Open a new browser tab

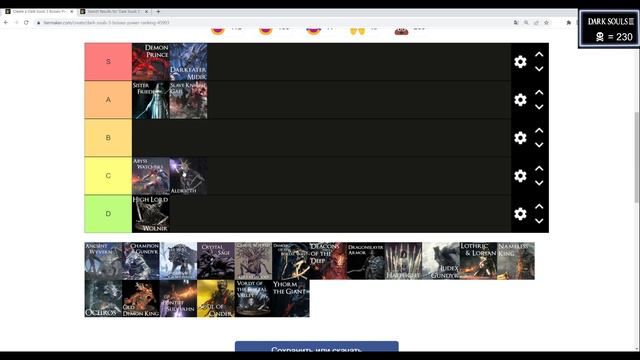click(x=158, y=11)
